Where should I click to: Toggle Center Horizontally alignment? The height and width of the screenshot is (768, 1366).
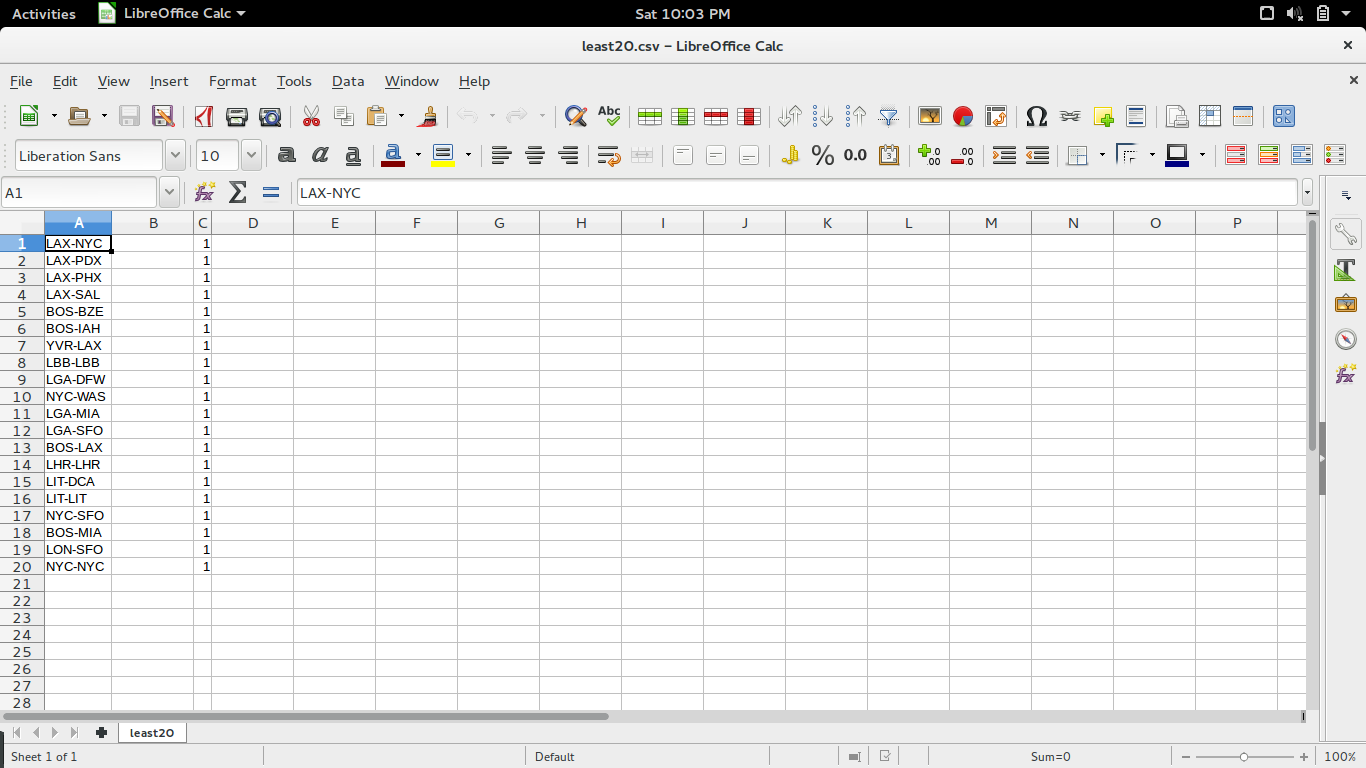[535, 155]
